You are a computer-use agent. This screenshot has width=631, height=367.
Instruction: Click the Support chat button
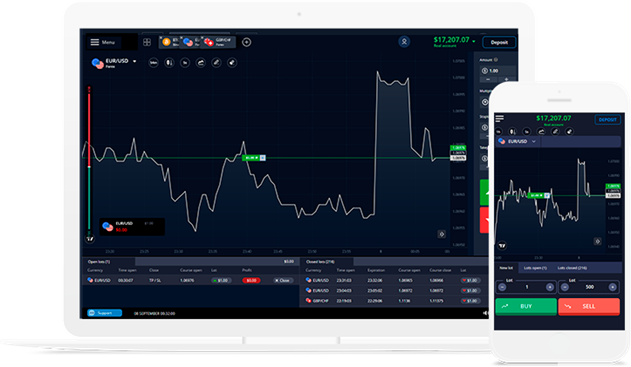click(x=105, y=313)
